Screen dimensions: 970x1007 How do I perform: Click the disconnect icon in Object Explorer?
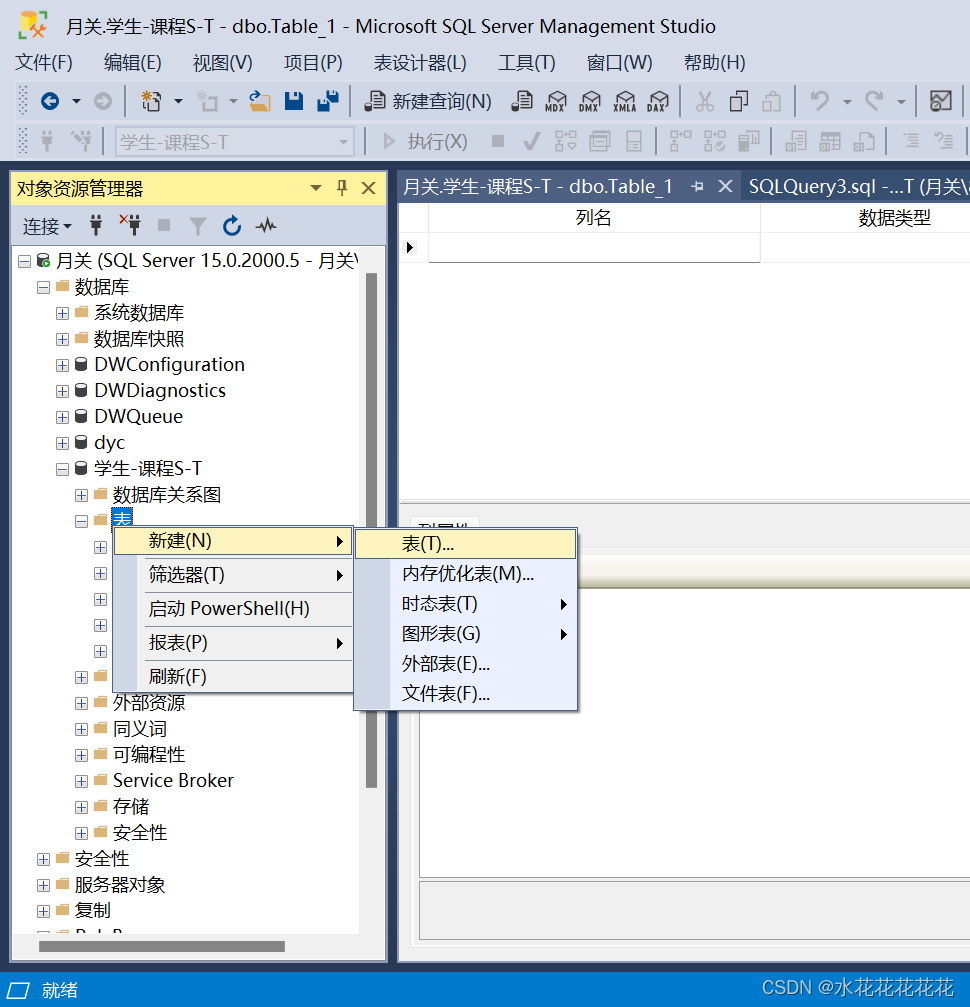tap(130, 225)
